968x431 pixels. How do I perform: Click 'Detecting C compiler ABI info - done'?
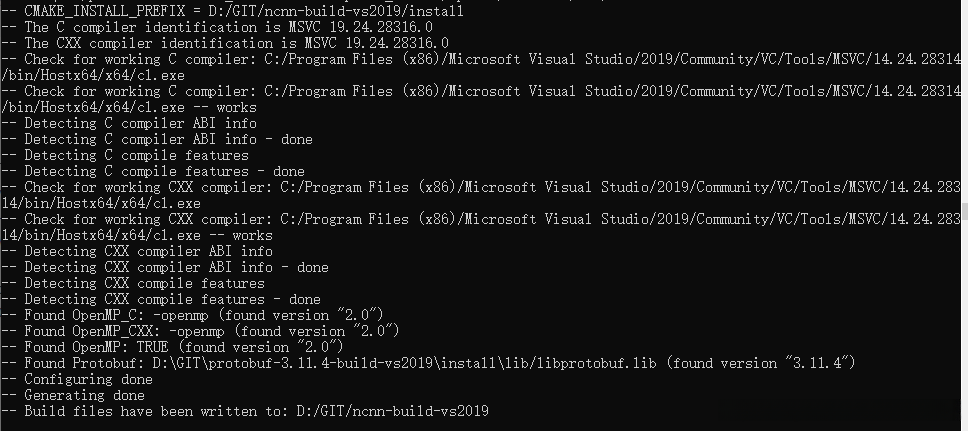tap(141, 139)
